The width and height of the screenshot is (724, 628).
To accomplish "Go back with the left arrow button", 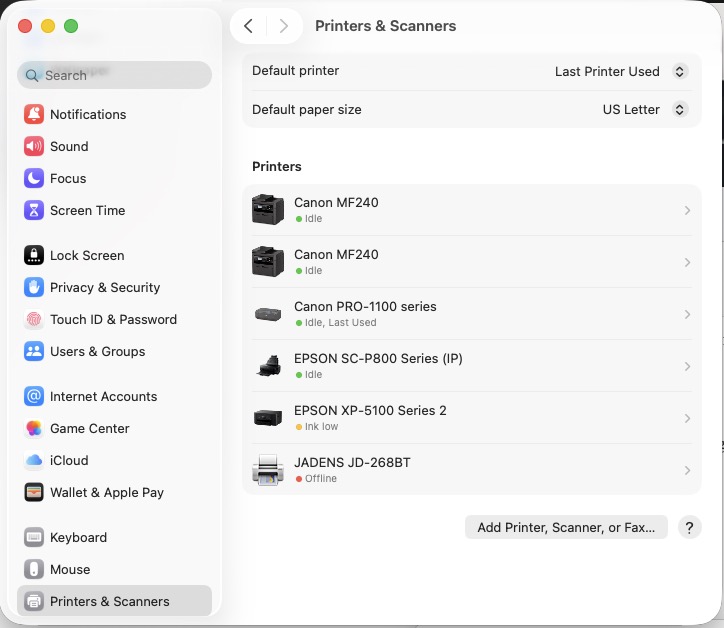I will point(248,26).
